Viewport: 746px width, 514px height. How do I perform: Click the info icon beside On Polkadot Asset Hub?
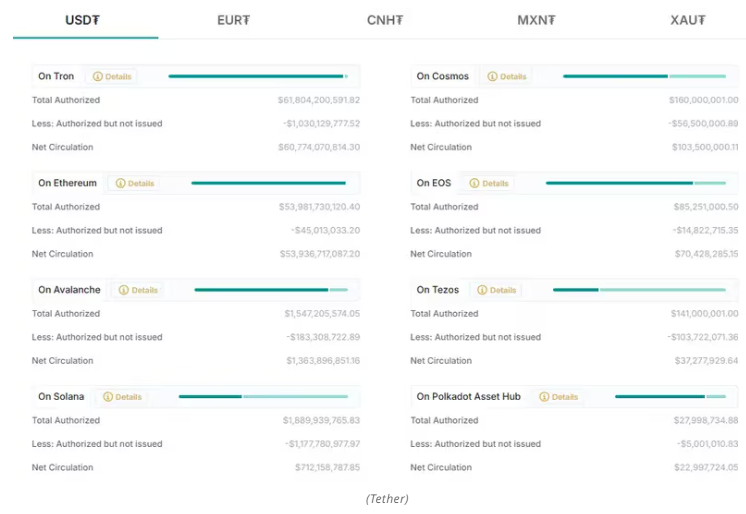544,397
